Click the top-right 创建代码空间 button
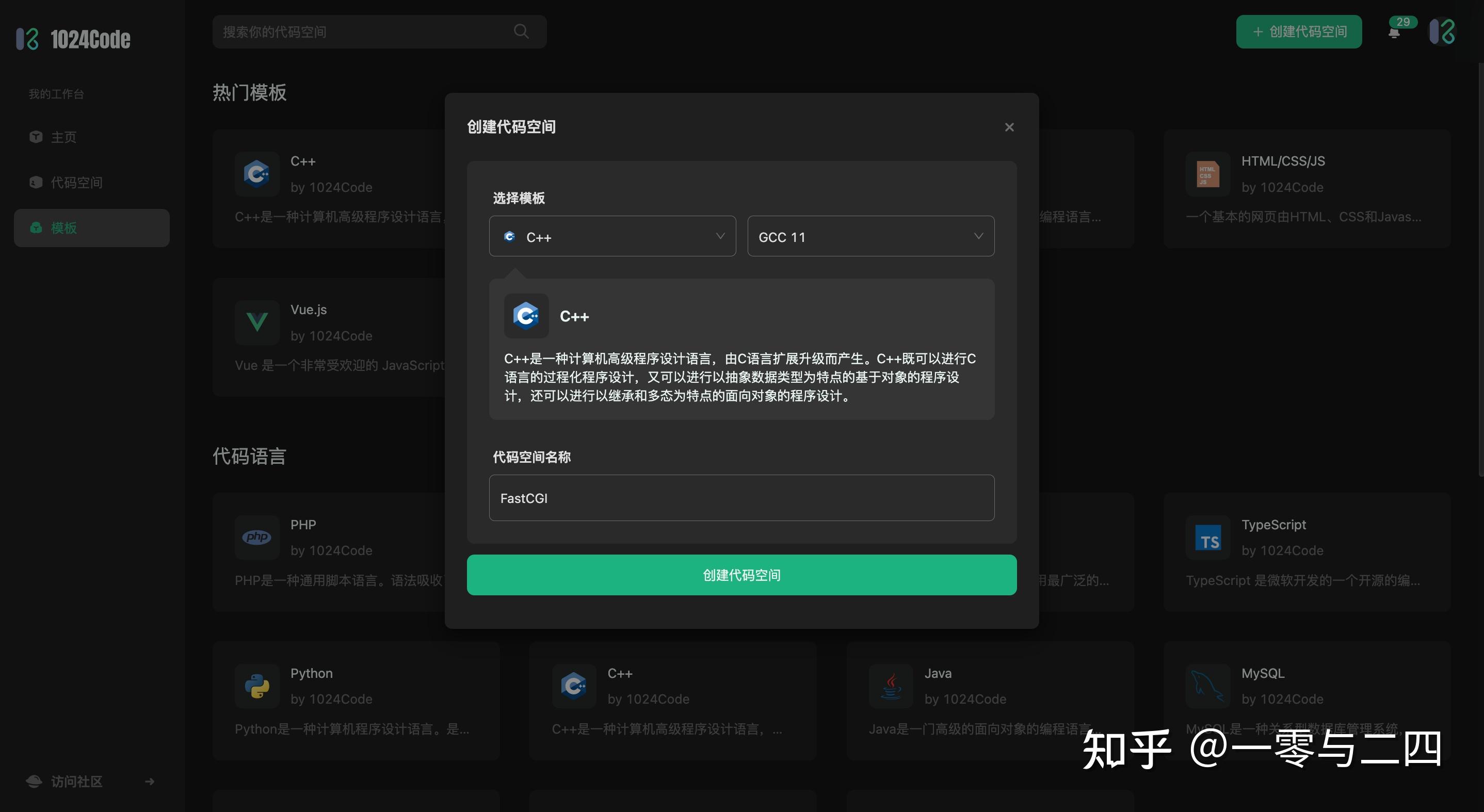Image resolution: width=1484 pixels, height=812 pixels. 1298,31
